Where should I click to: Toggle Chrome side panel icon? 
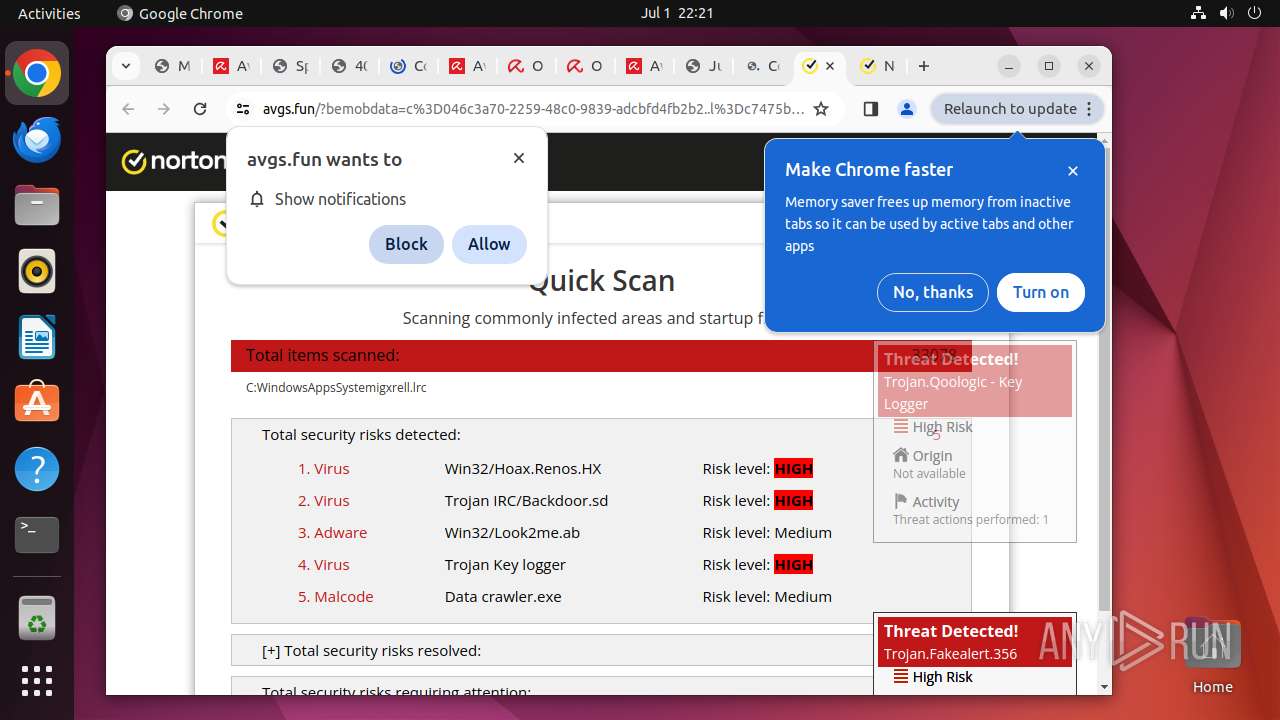[870, 109]
